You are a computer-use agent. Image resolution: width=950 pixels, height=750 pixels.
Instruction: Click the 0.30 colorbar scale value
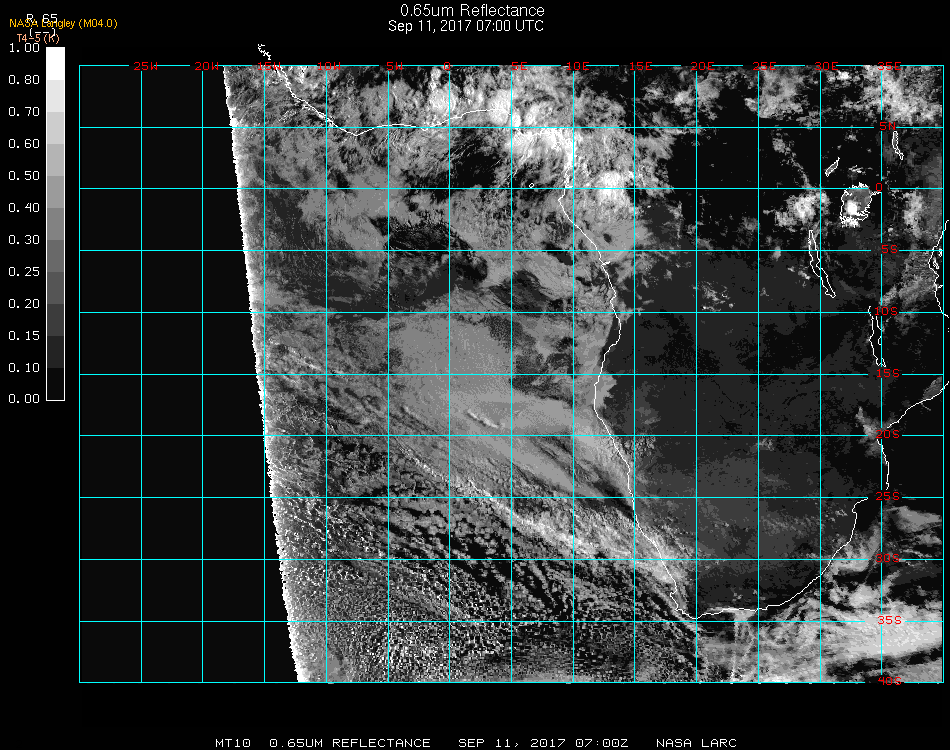pos(24,240)
